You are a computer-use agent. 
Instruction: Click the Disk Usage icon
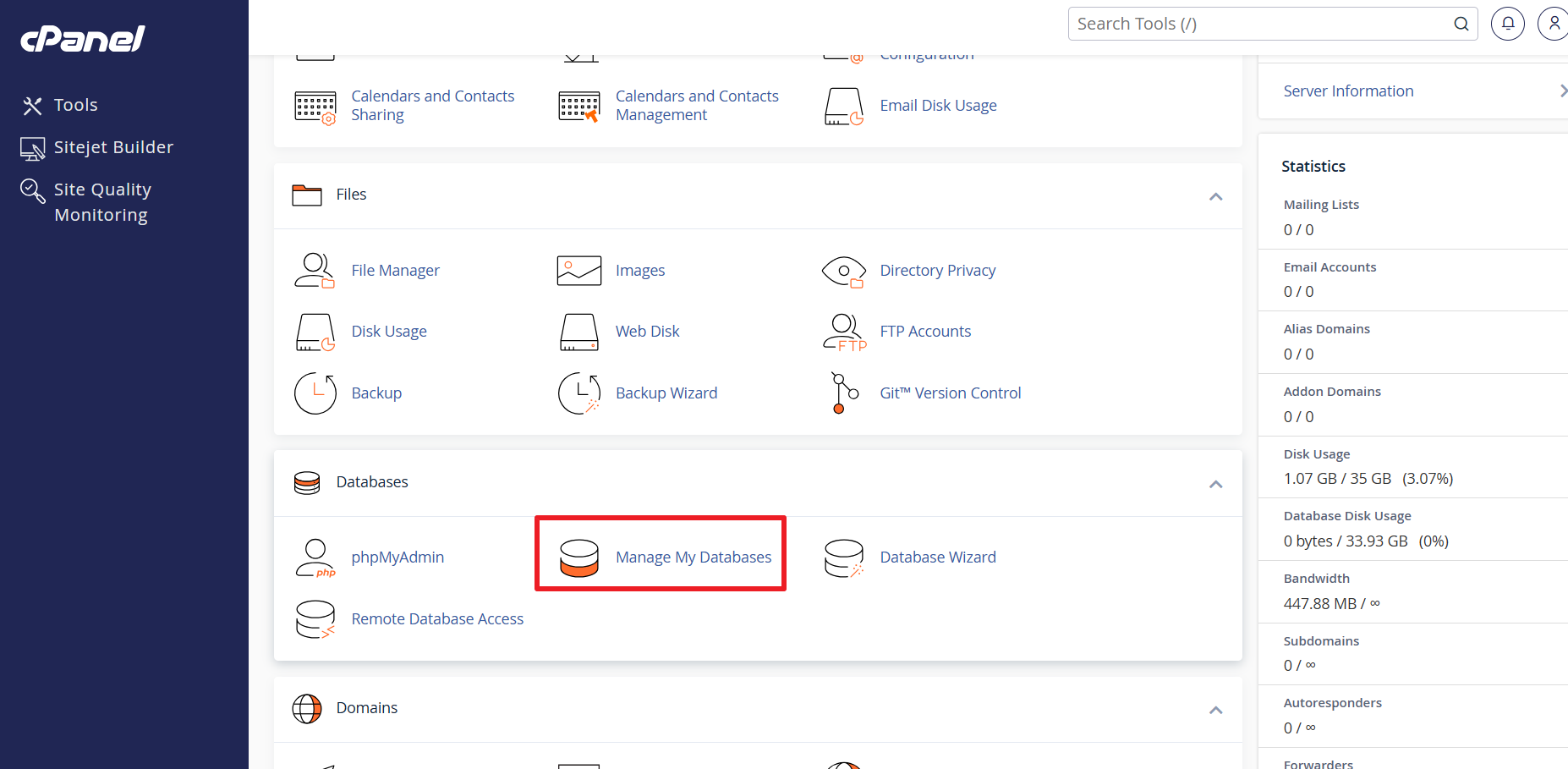(x=315, y=332)
